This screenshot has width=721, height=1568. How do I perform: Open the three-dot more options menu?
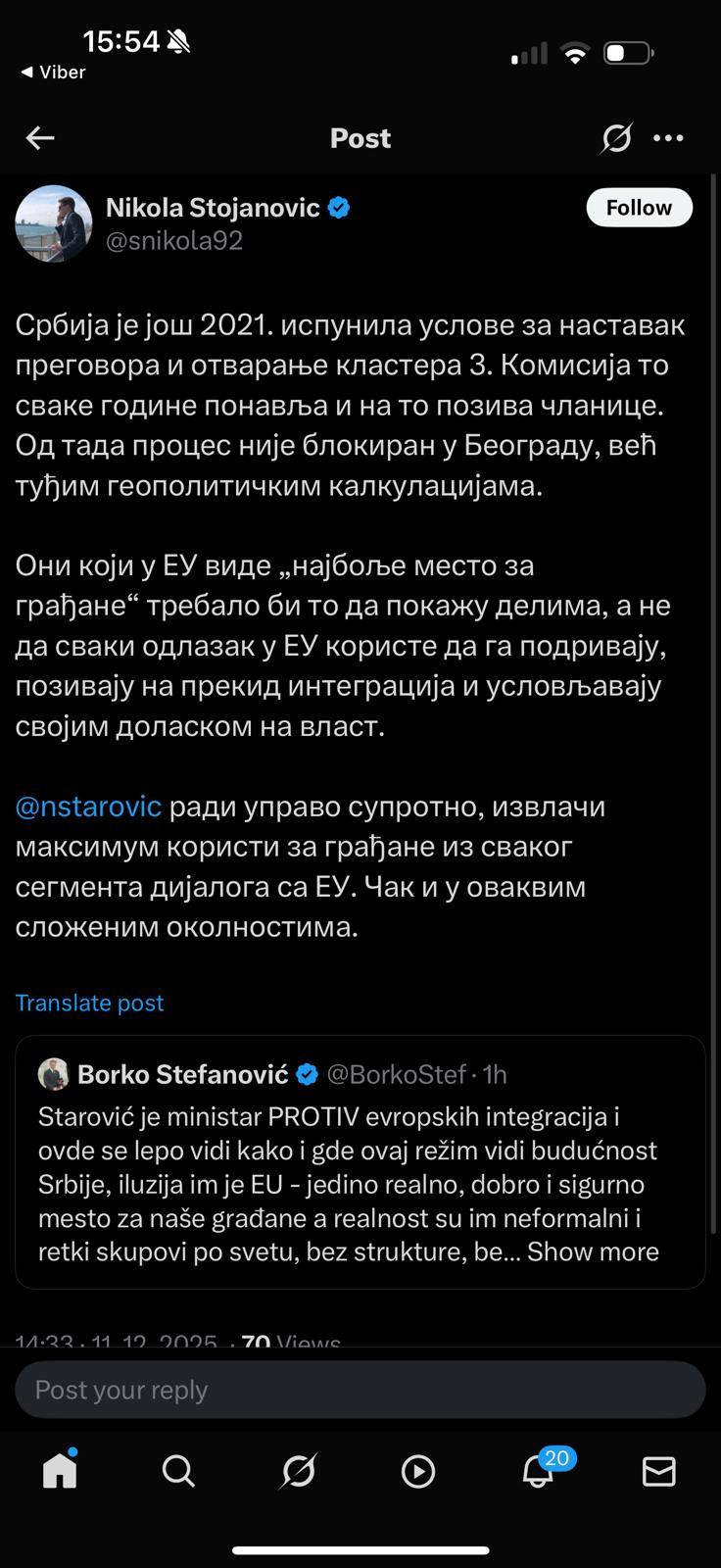pos(668,138)
